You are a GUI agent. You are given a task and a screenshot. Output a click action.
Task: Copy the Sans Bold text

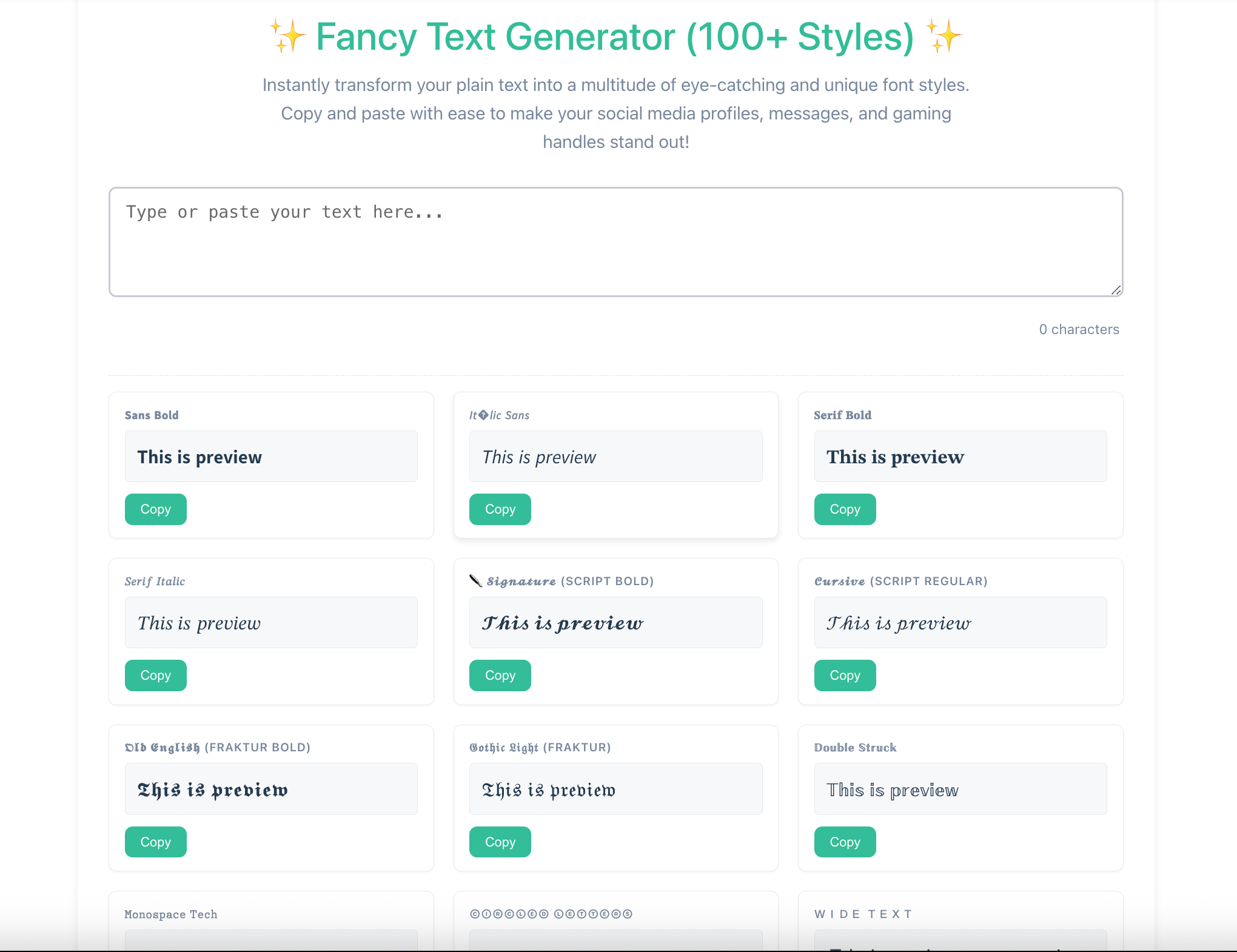(155, 509)
